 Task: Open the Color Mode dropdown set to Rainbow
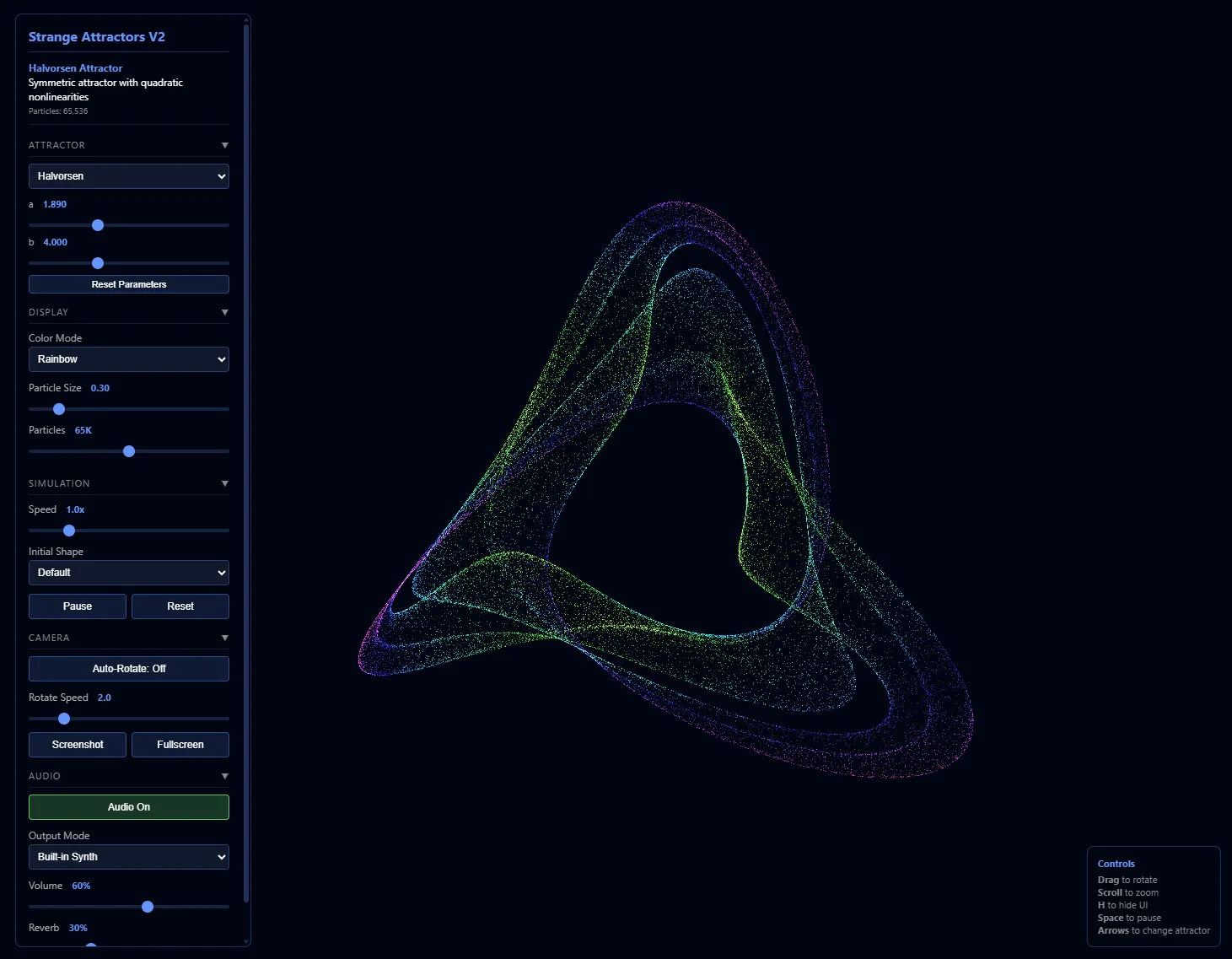coord(128,358)
